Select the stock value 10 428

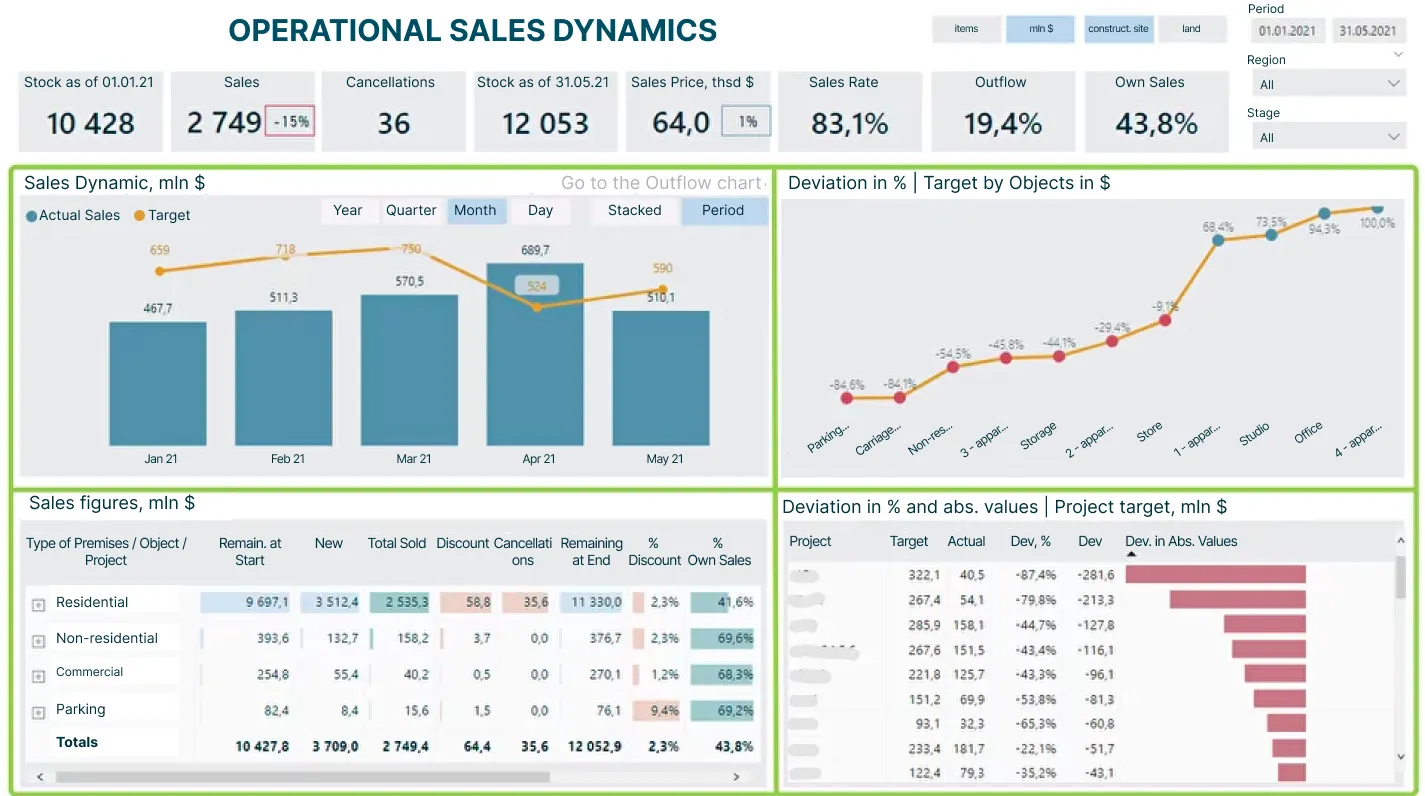tap(91, 123)
